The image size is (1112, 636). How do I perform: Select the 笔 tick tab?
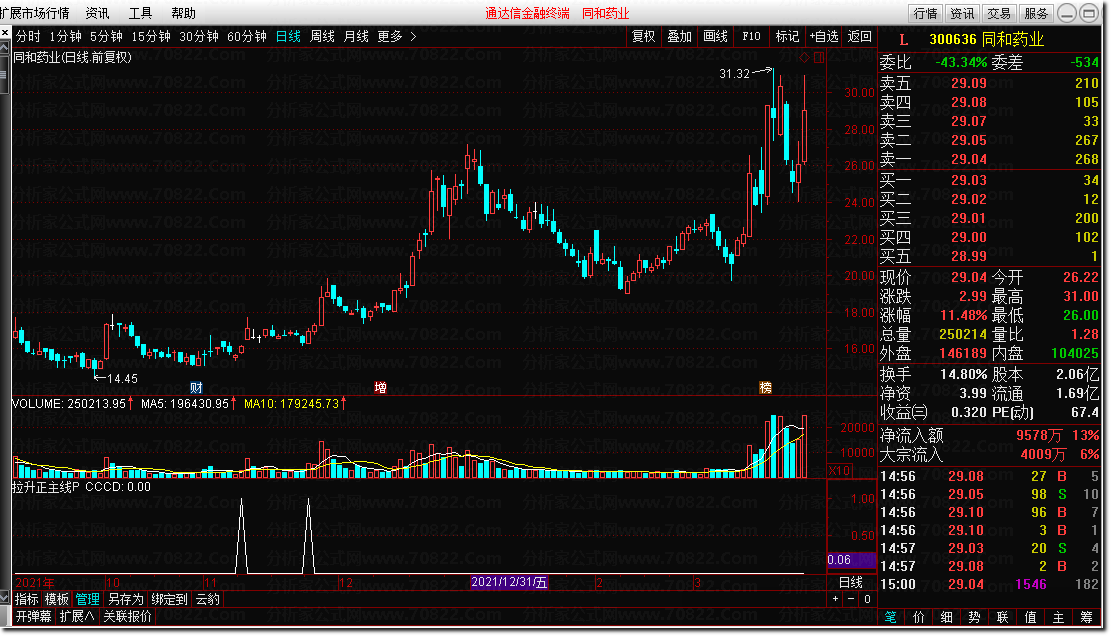(891, 617)
